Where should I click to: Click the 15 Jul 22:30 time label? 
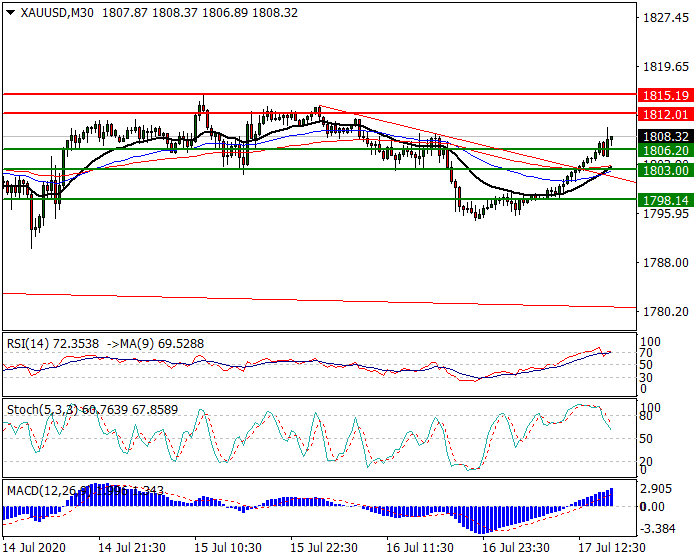pyautogui.click(x=324, y=547)
